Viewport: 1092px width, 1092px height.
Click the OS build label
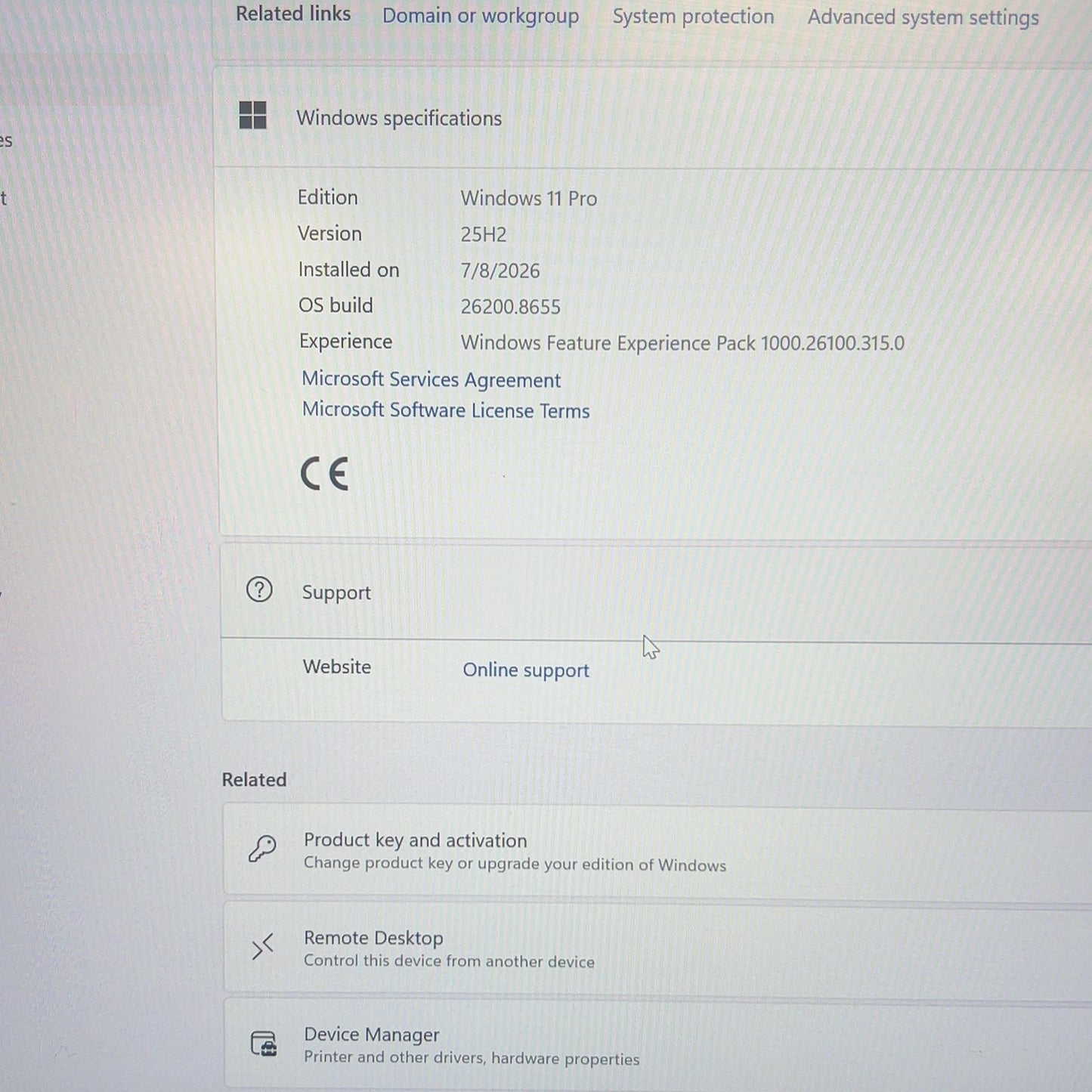point(336,305)
